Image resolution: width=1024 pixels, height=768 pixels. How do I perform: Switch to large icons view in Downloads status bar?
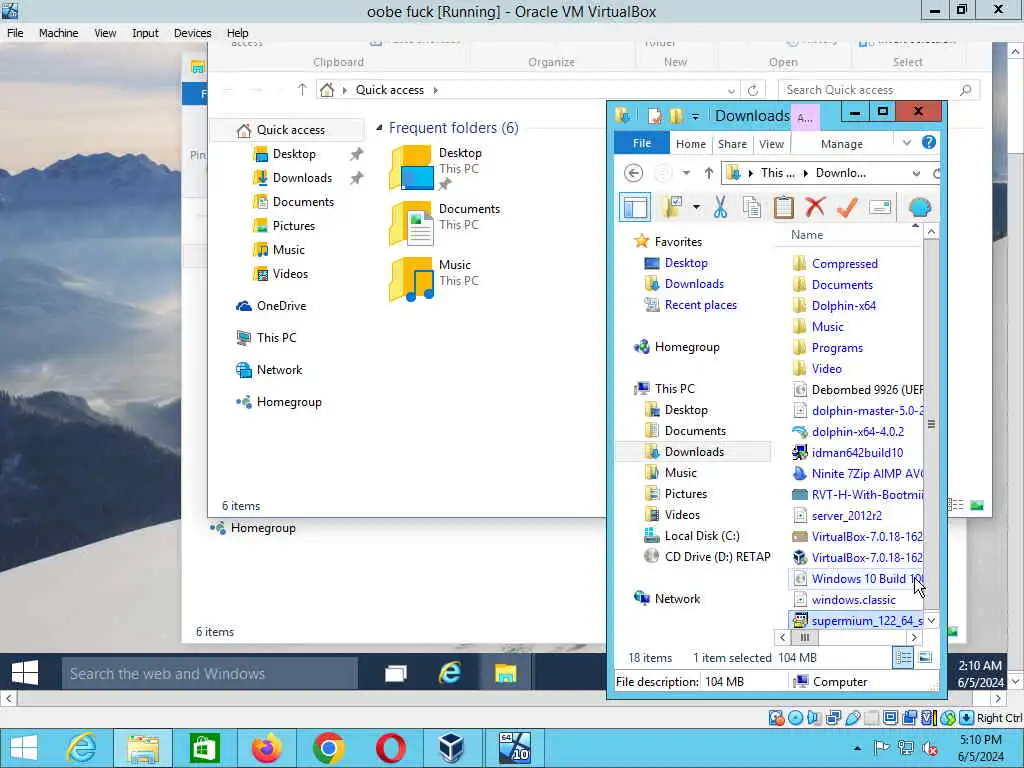tap(925, 657)
